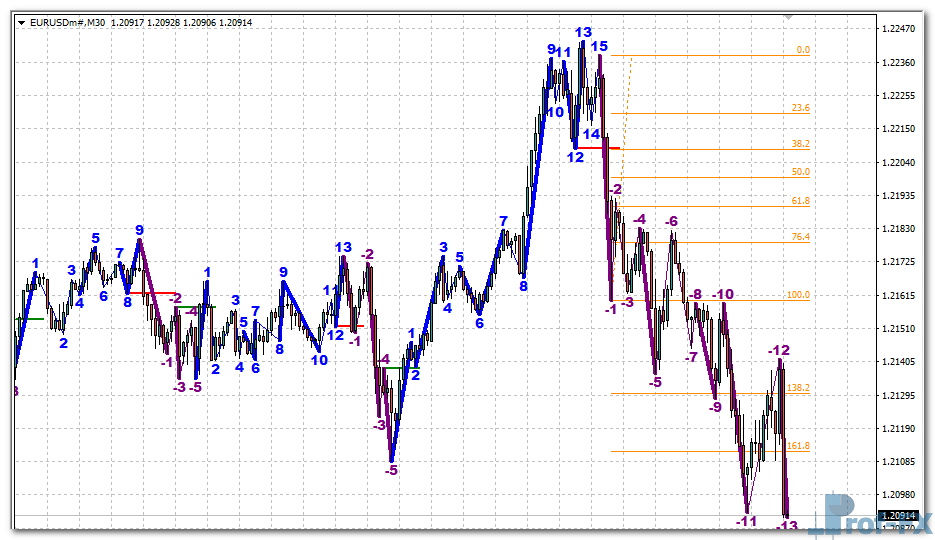Click the Fibonacci 161.8 extension label

pos(798,446)
